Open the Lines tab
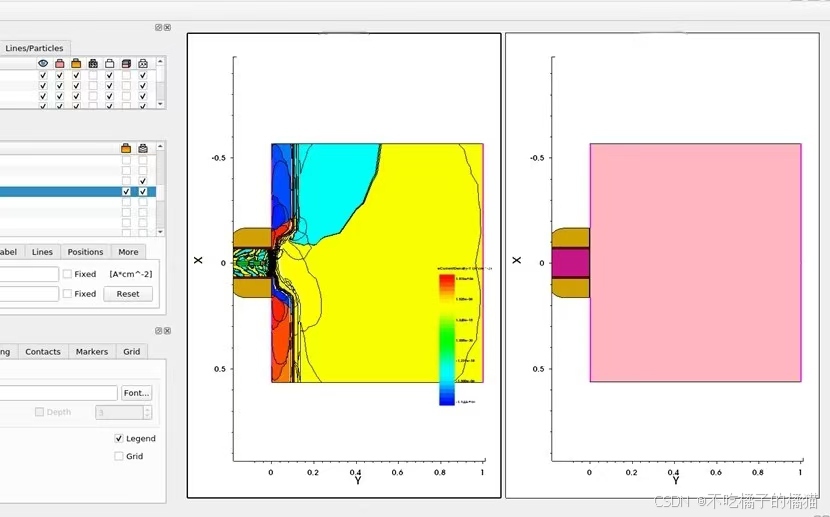Viewport: 830px width, 517px height. click(x=42, y=252)
